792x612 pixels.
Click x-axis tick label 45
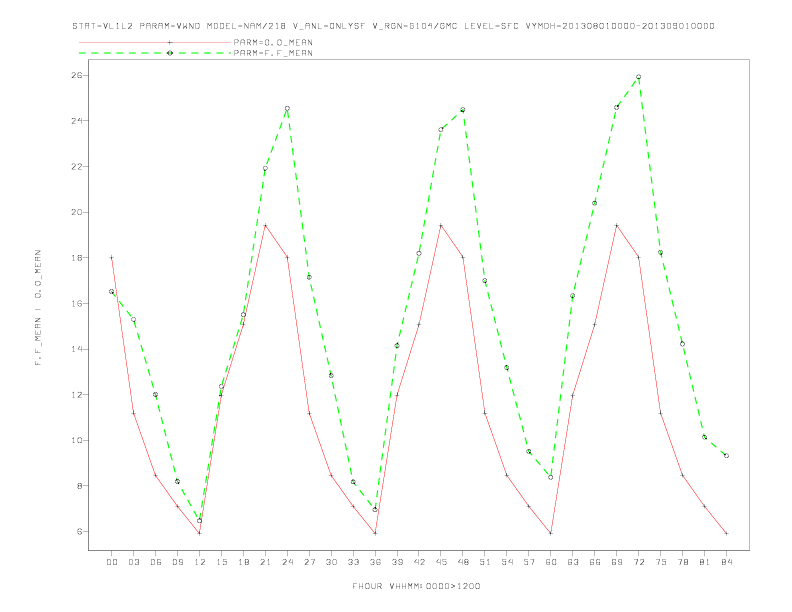(x=441, y=562)
